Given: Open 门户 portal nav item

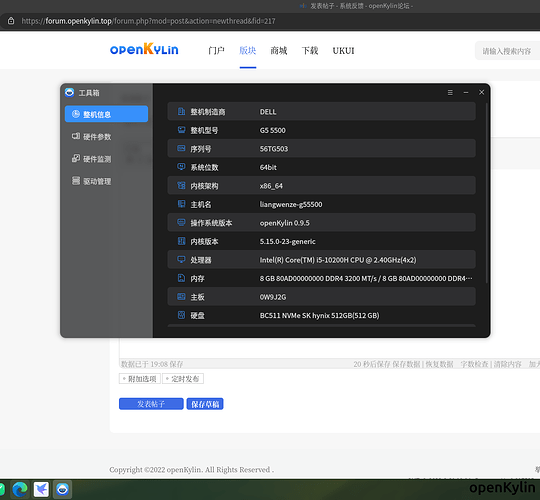Looking at the screenshot, I should tap(216, 51).
